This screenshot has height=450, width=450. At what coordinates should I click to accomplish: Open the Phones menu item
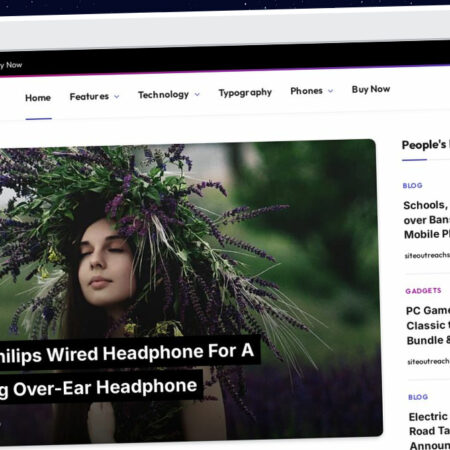pyautogui.click(x=306, y=91)
